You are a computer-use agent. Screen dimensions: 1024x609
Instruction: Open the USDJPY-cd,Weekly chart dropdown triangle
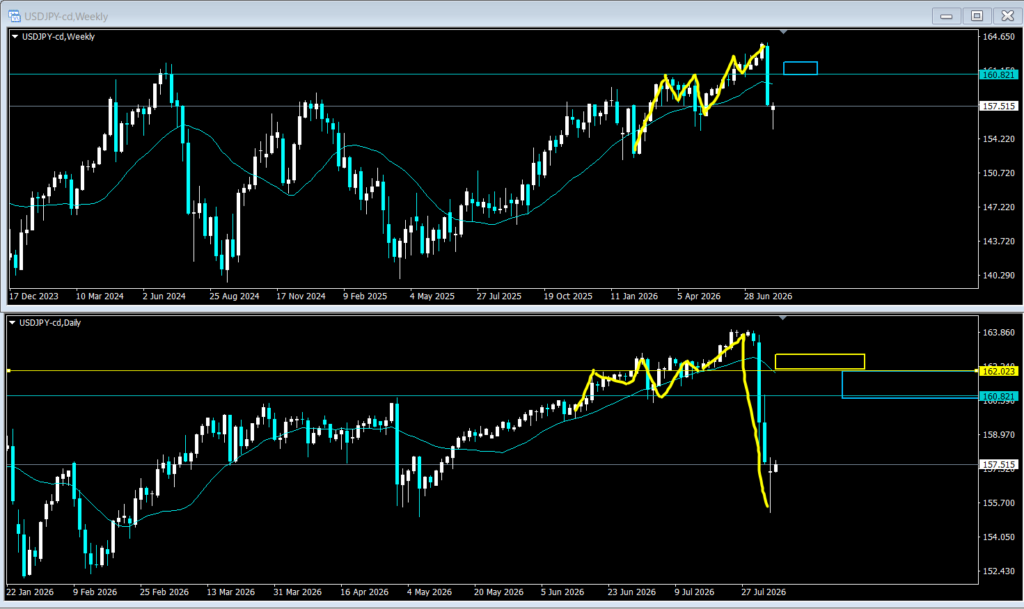click(15, 37)
